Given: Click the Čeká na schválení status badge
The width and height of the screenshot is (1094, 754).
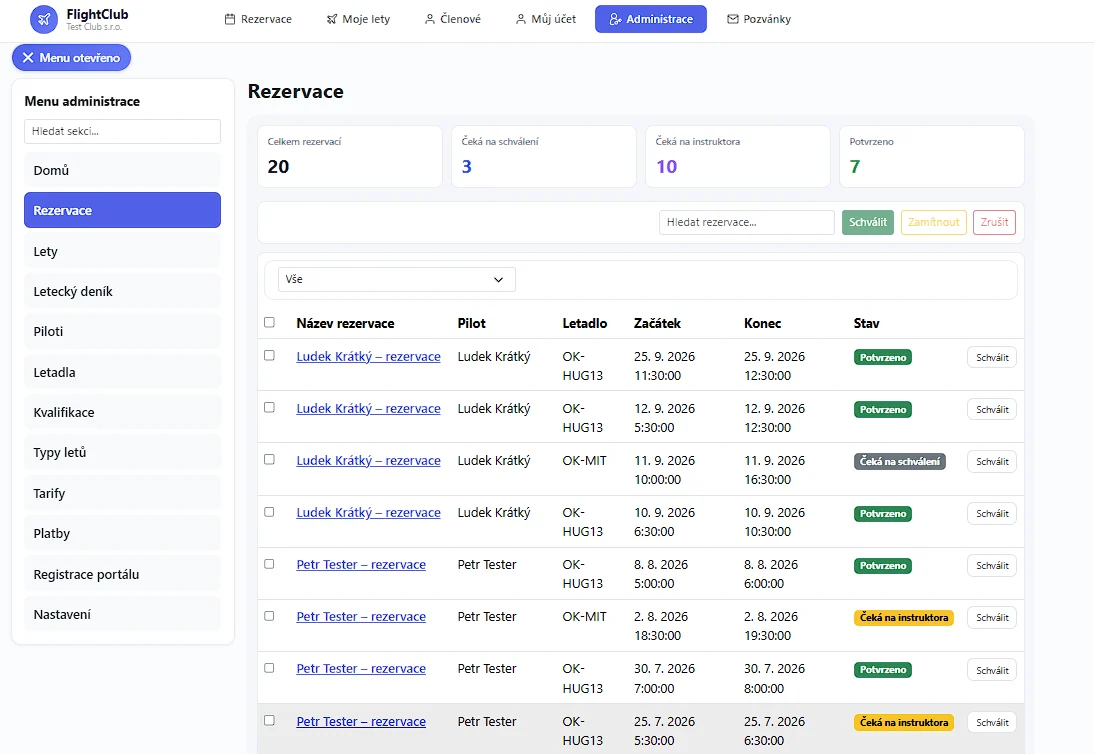Looking at the screenshot, I should [899, 462].
